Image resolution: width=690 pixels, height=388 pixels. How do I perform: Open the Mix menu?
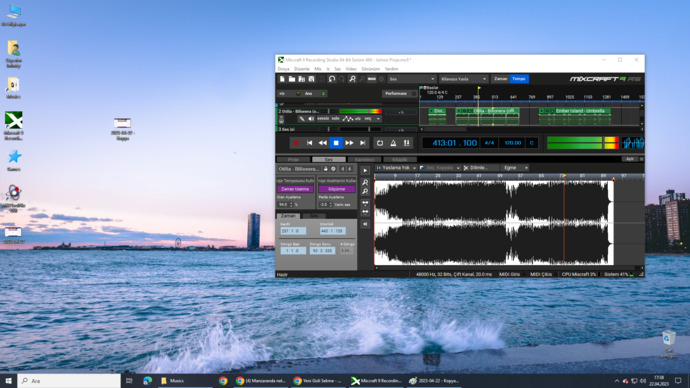[318, 69]
